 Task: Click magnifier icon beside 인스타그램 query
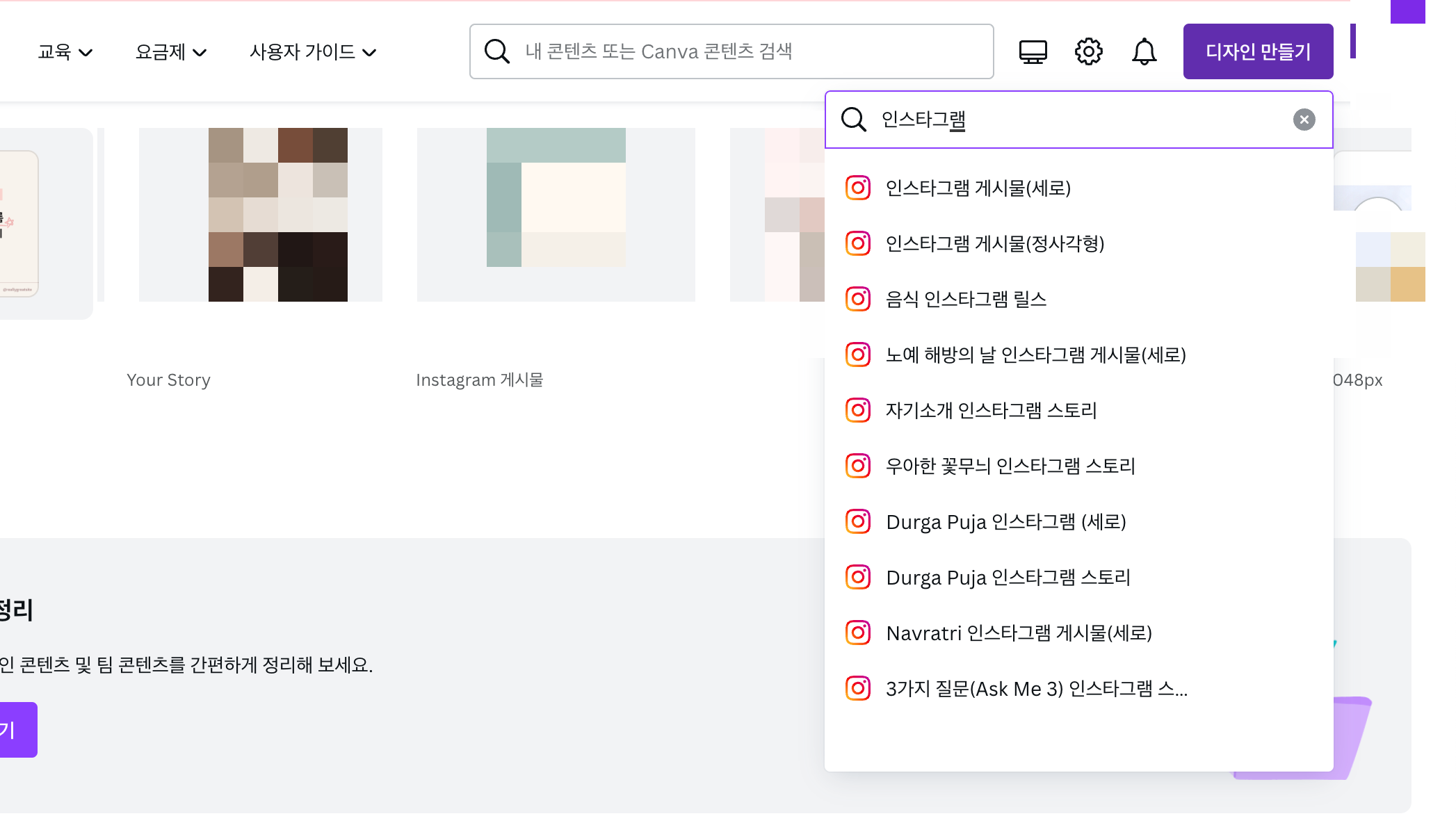(853, 120)
